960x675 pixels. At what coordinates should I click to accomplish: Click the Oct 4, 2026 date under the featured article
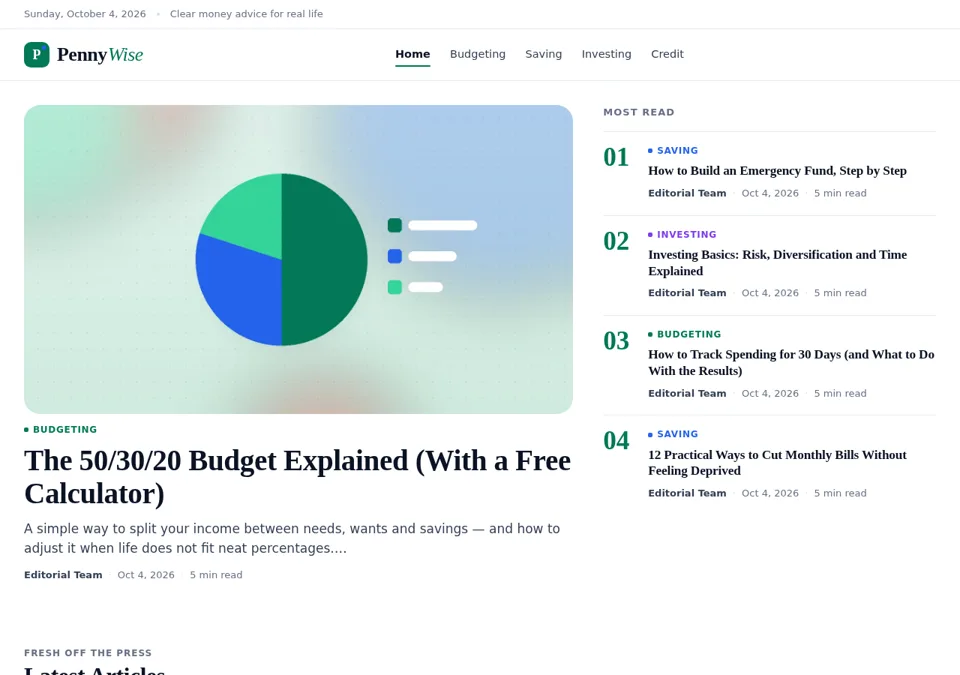click(146, 575)
